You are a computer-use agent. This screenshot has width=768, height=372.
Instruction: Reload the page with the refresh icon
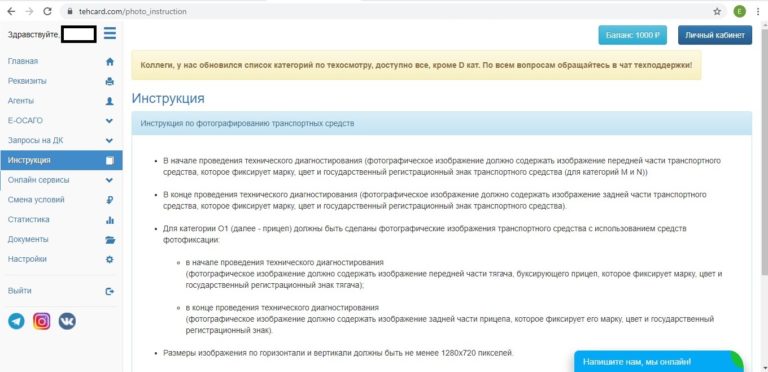point(48,11)
